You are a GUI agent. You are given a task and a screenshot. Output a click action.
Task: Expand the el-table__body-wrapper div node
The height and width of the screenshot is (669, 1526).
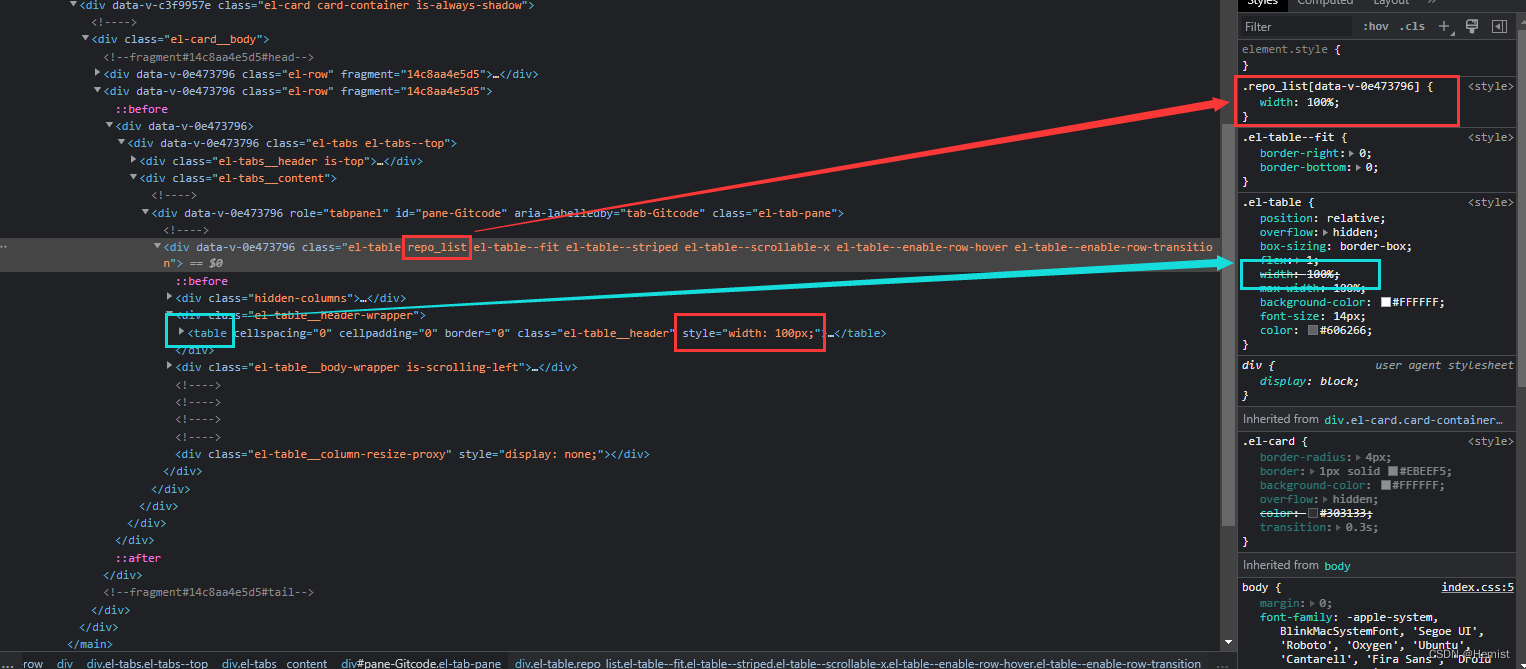[x=169, y=367]
